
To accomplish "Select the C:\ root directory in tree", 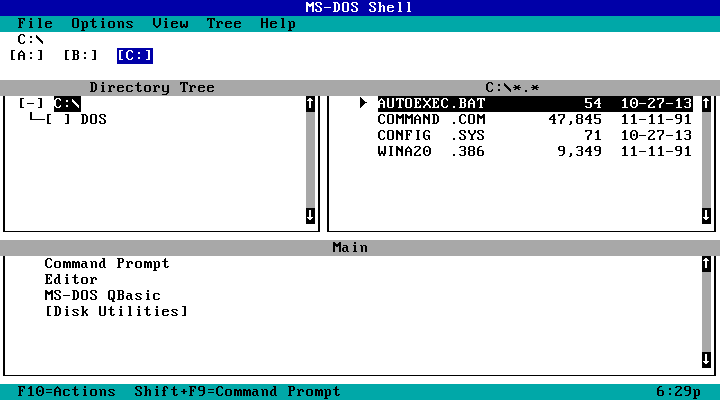I will 67,103.
